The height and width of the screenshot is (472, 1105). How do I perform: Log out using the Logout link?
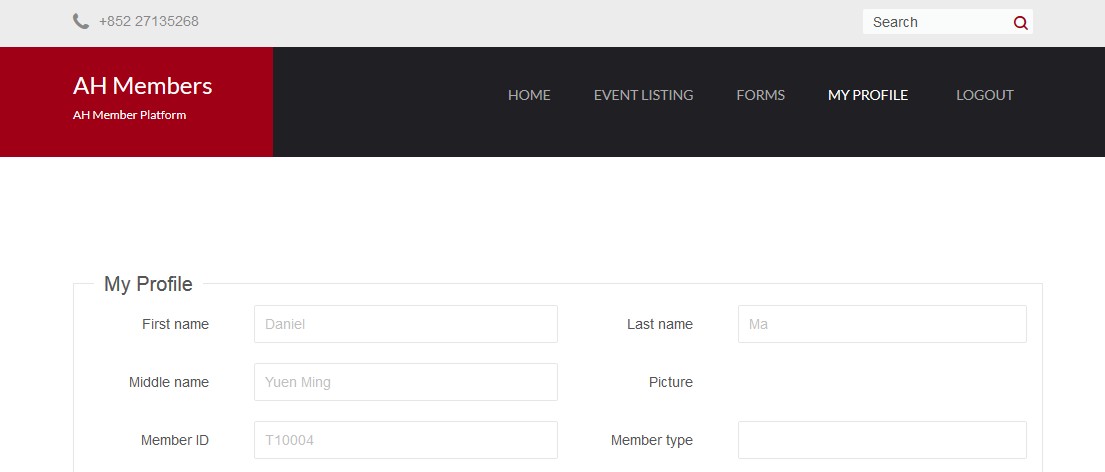click(984, 95)
